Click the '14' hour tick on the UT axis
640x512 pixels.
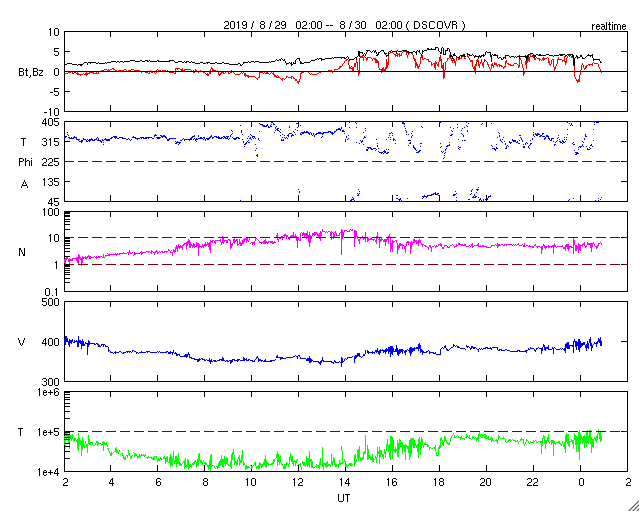(x=345, y=483)
